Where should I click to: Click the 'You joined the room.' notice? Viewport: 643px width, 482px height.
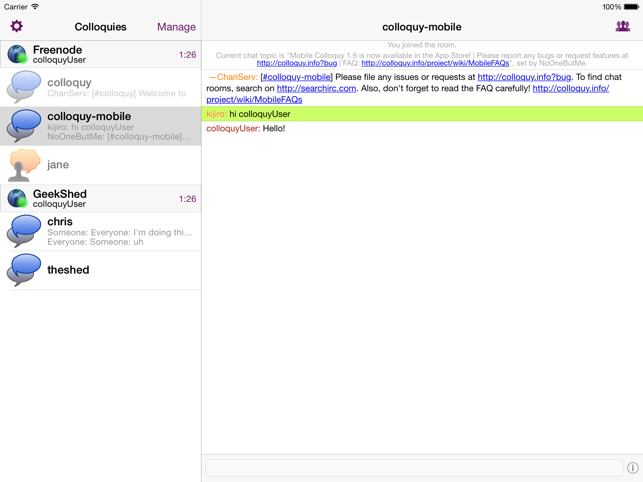pyautogui.click(x=422, y=45)
